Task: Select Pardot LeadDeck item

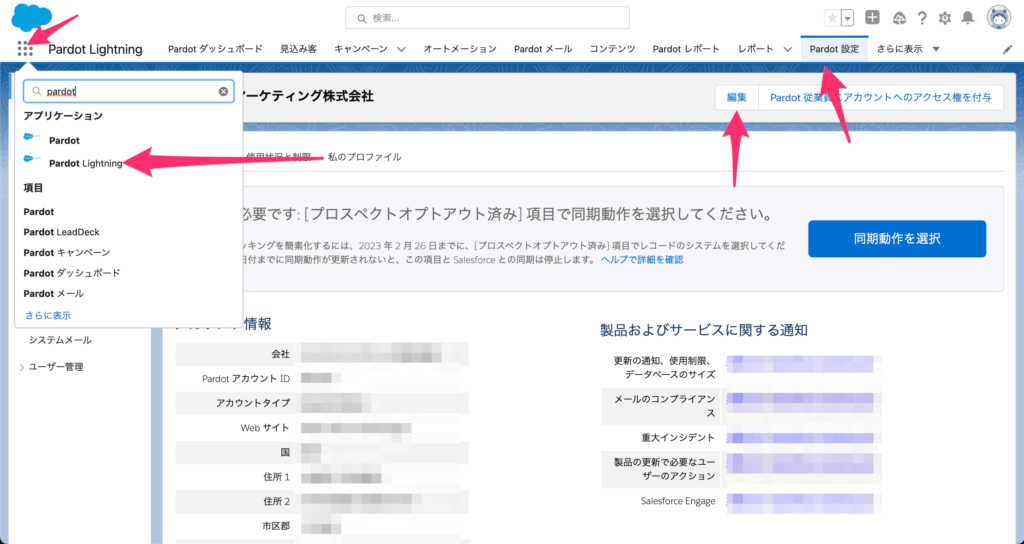Action: pos(61,232)
